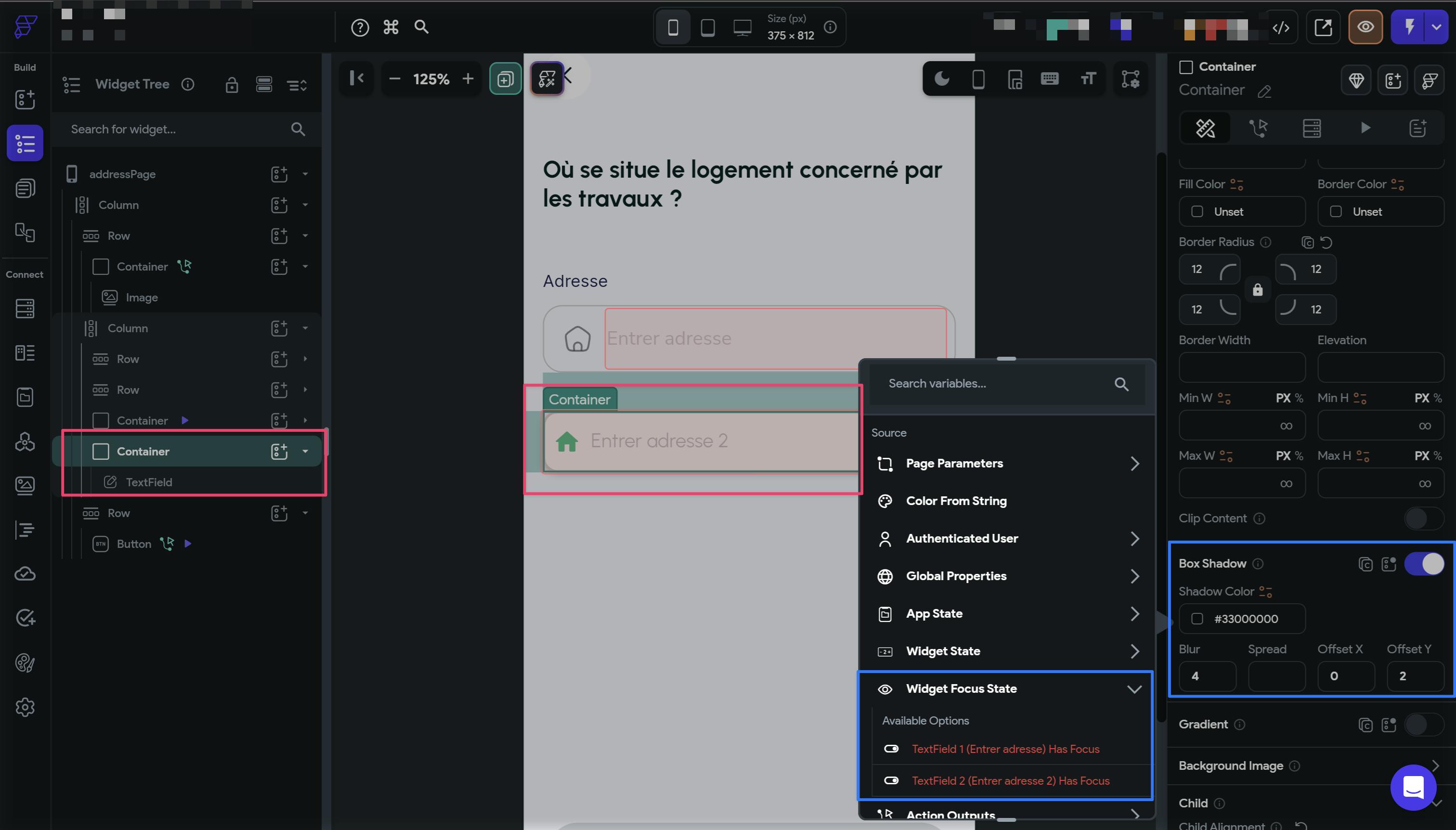1456x830 pixels.
Task: Select the Button item in widget tree
Action: tap(134, 544)
